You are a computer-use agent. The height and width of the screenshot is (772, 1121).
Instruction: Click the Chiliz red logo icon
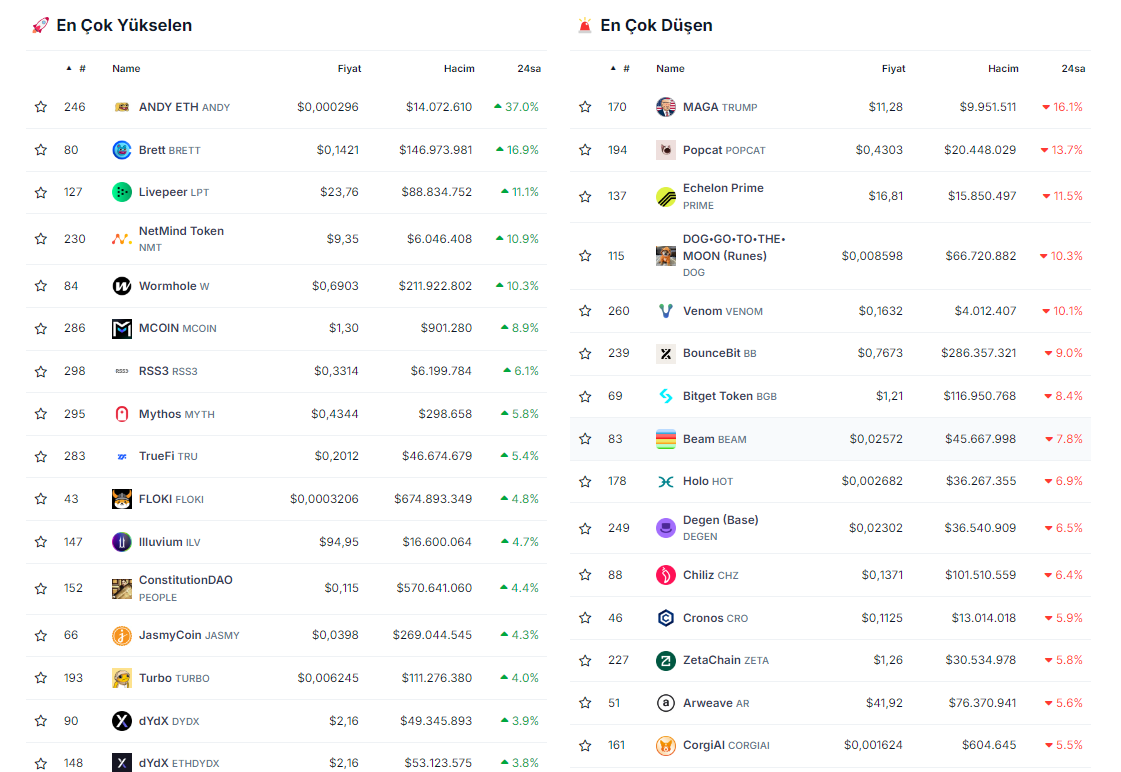click(x=666, y=575)
